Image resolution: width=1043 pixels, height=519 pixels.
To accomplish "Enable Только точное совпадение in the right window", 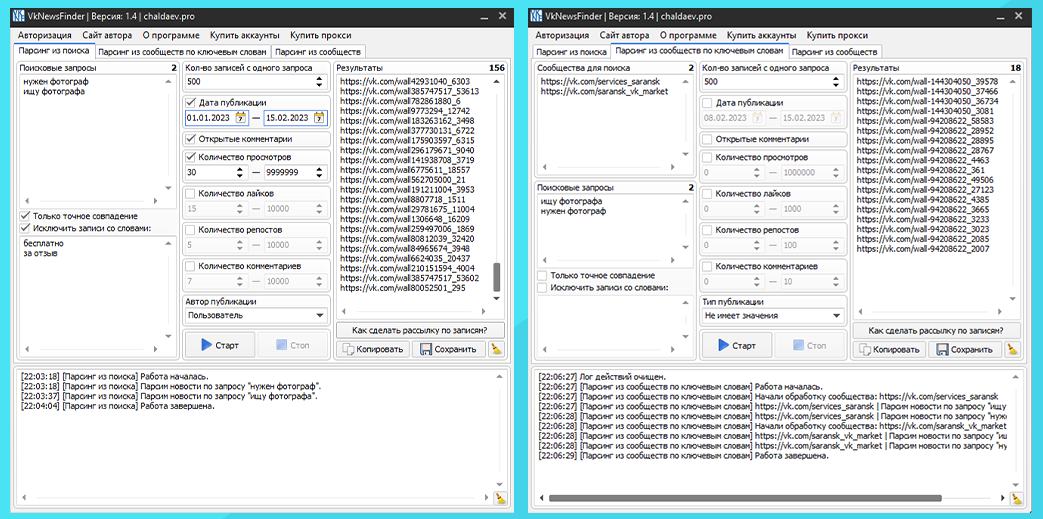I will click(x=542, y=275).
